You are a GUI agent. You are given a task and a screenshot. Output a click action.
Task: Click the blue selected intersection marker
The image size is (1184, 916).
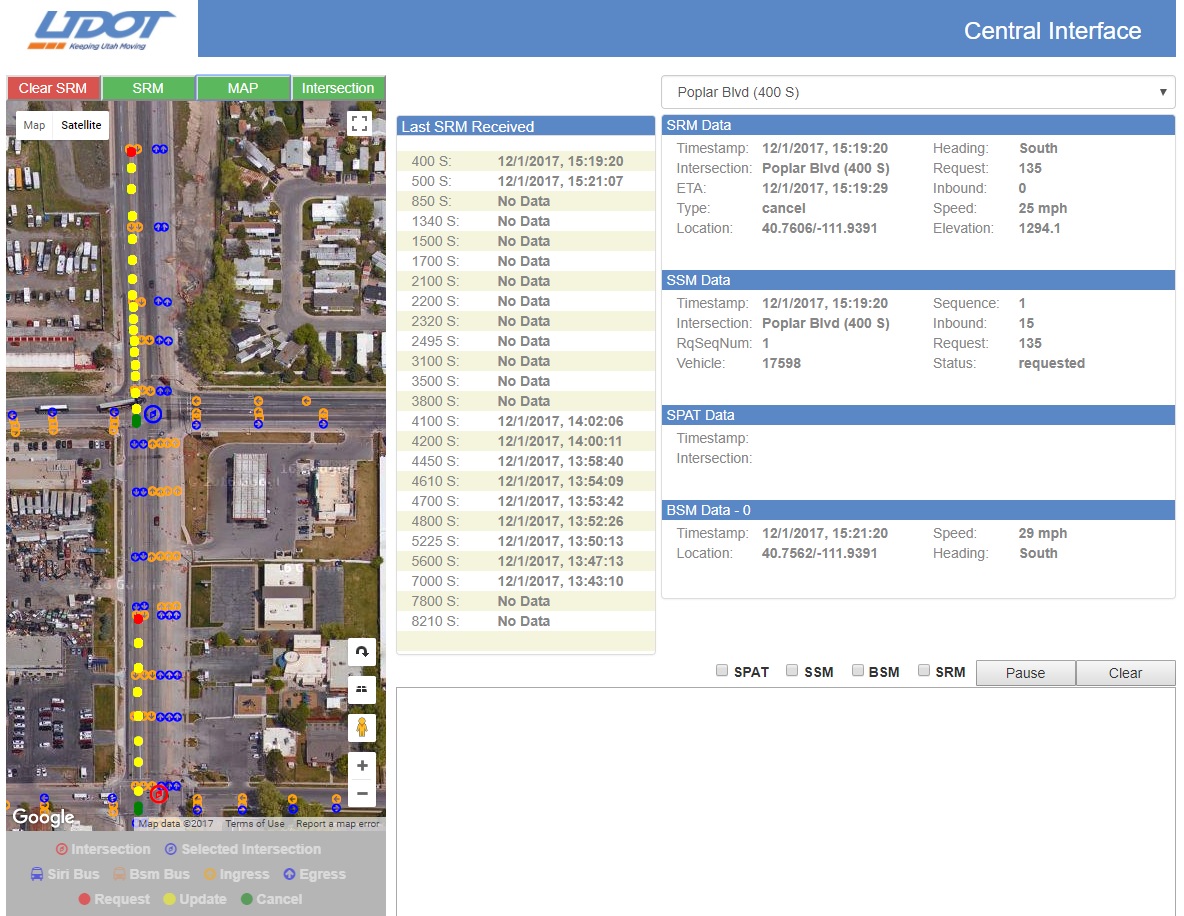pos(153,413)
